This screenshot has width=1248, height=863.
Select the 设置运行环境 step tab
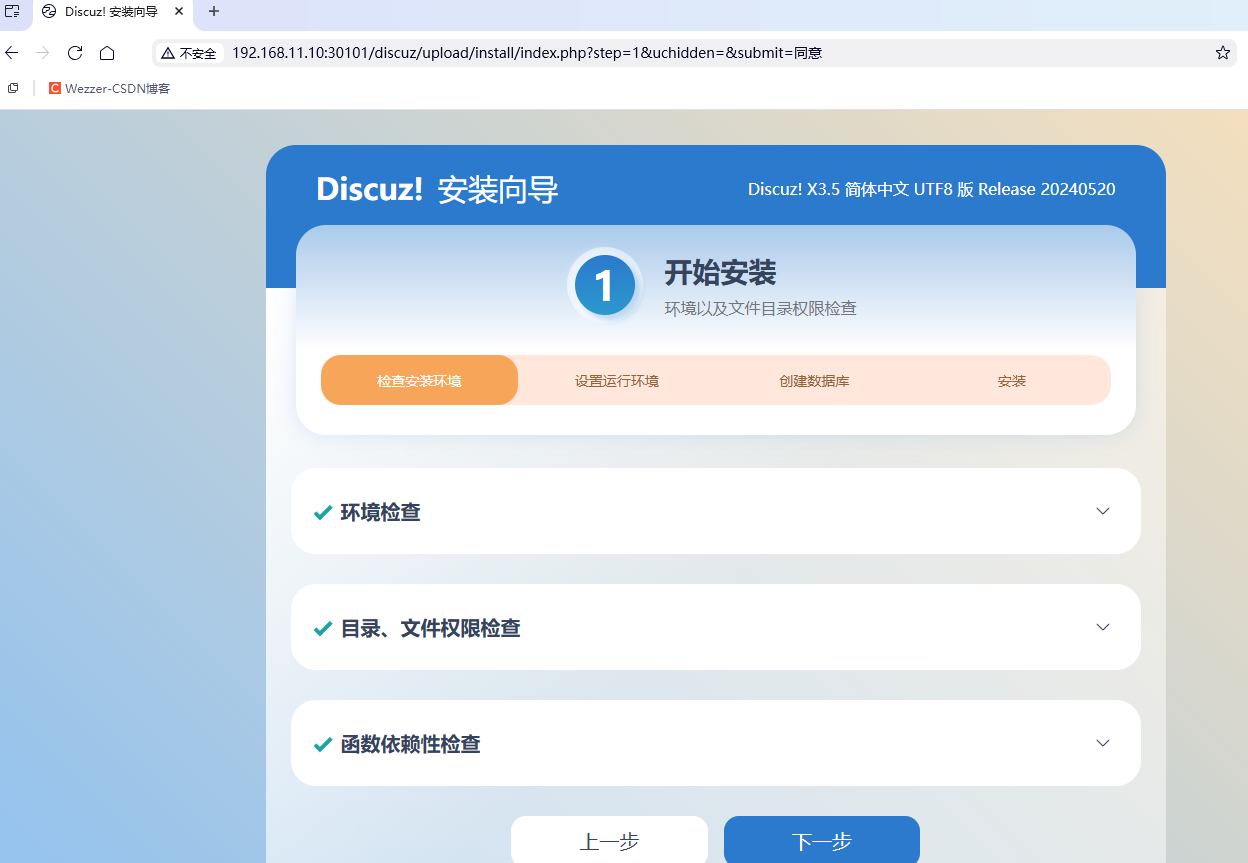pyautogui.click(x=617, y=380)
